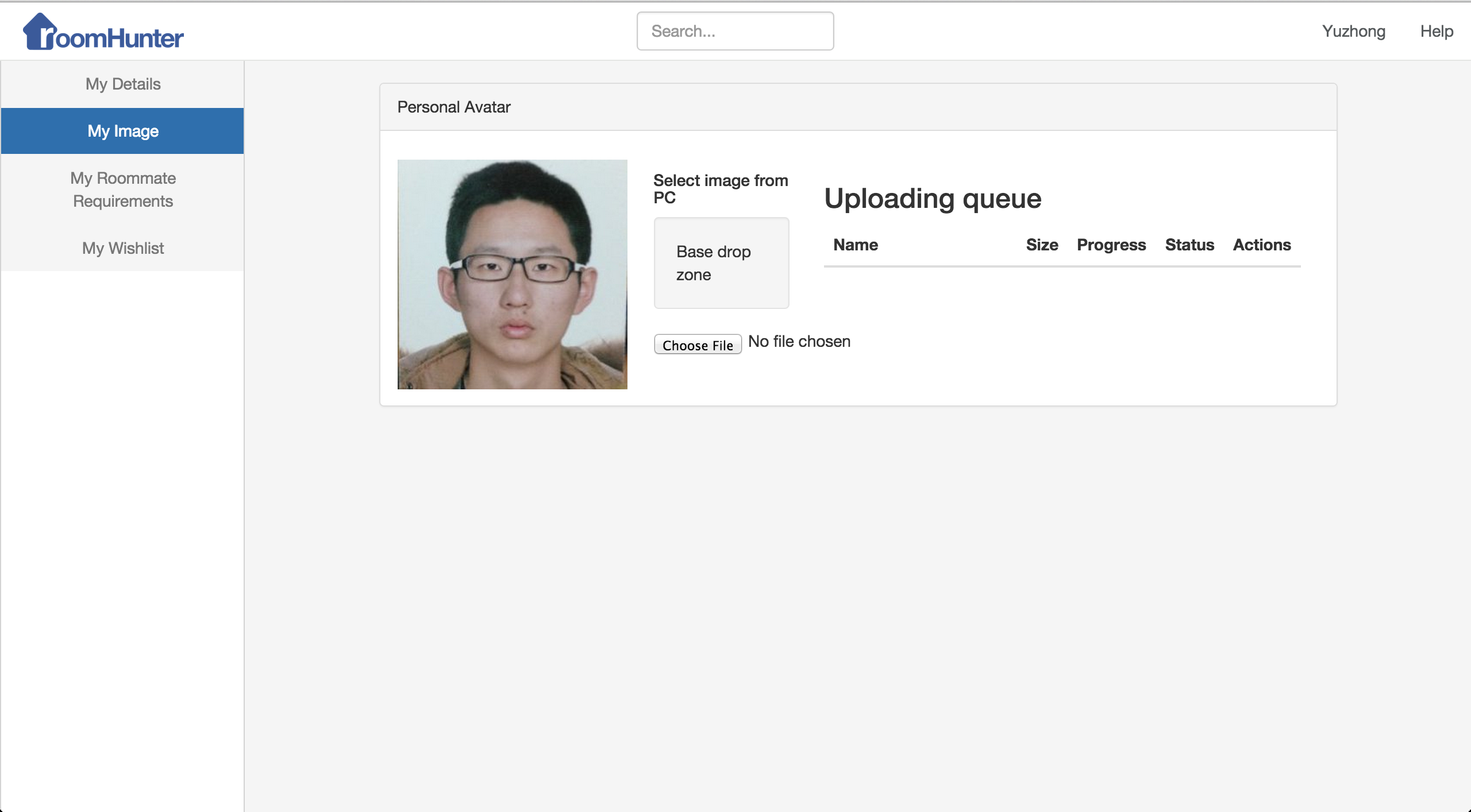Focus the Search input field
The image size is (1471, 812).
[735, 31]
